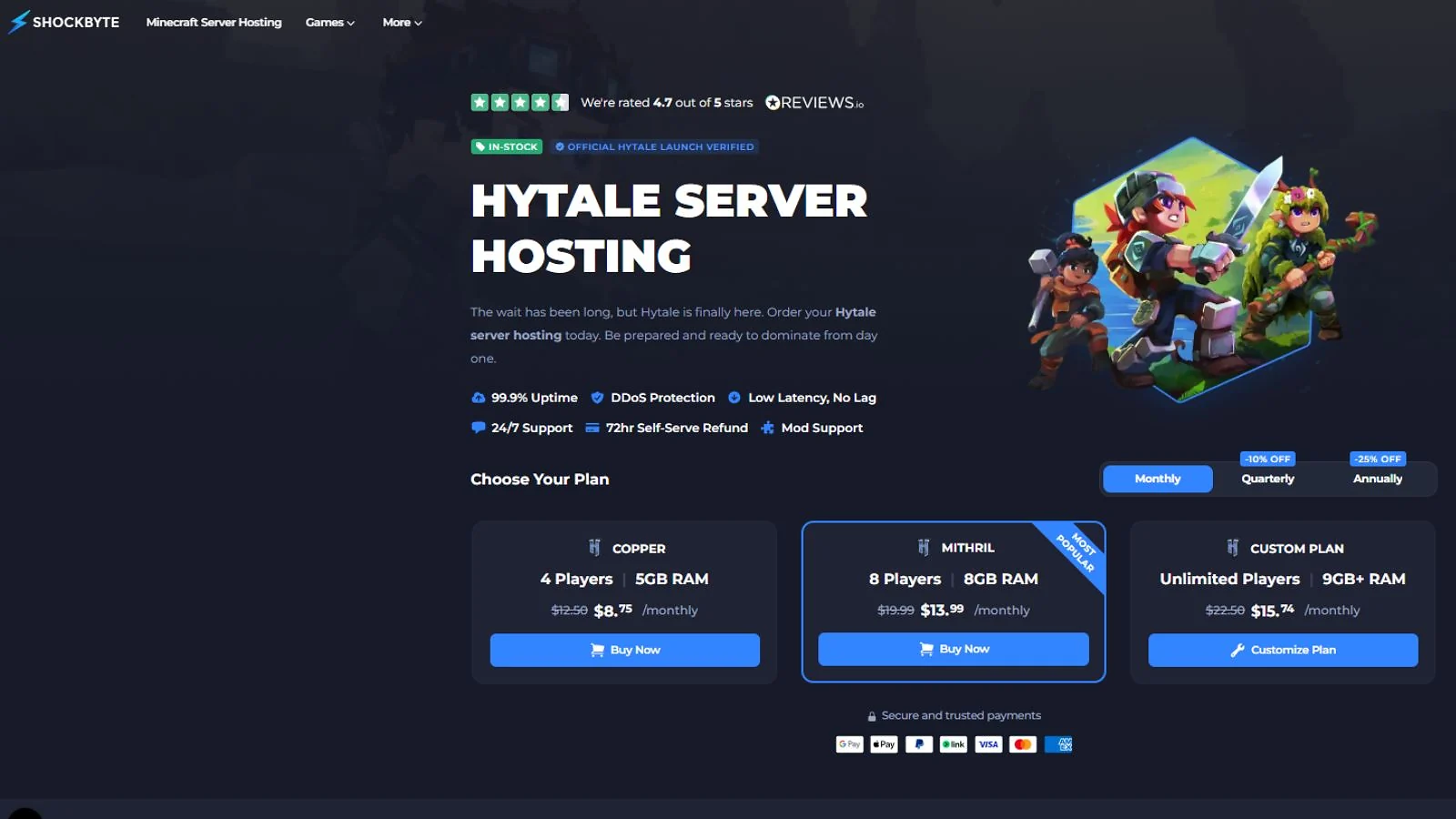This screenshot has height=819, width=1456.
Task: Buy the Copper plan
Action: (625, 650)
